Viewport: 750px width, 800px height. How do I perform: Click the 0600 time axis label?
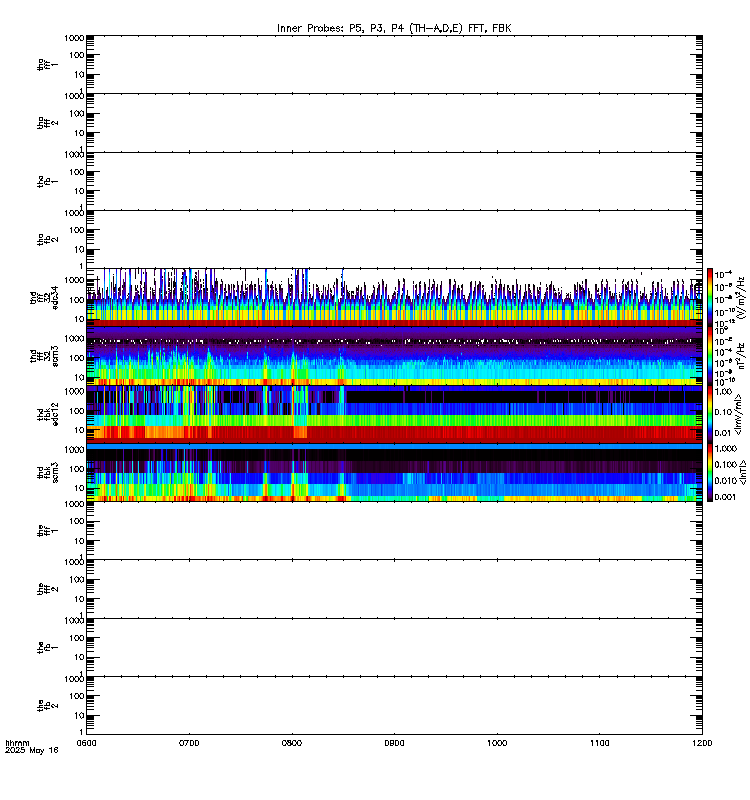click(86, 743)
